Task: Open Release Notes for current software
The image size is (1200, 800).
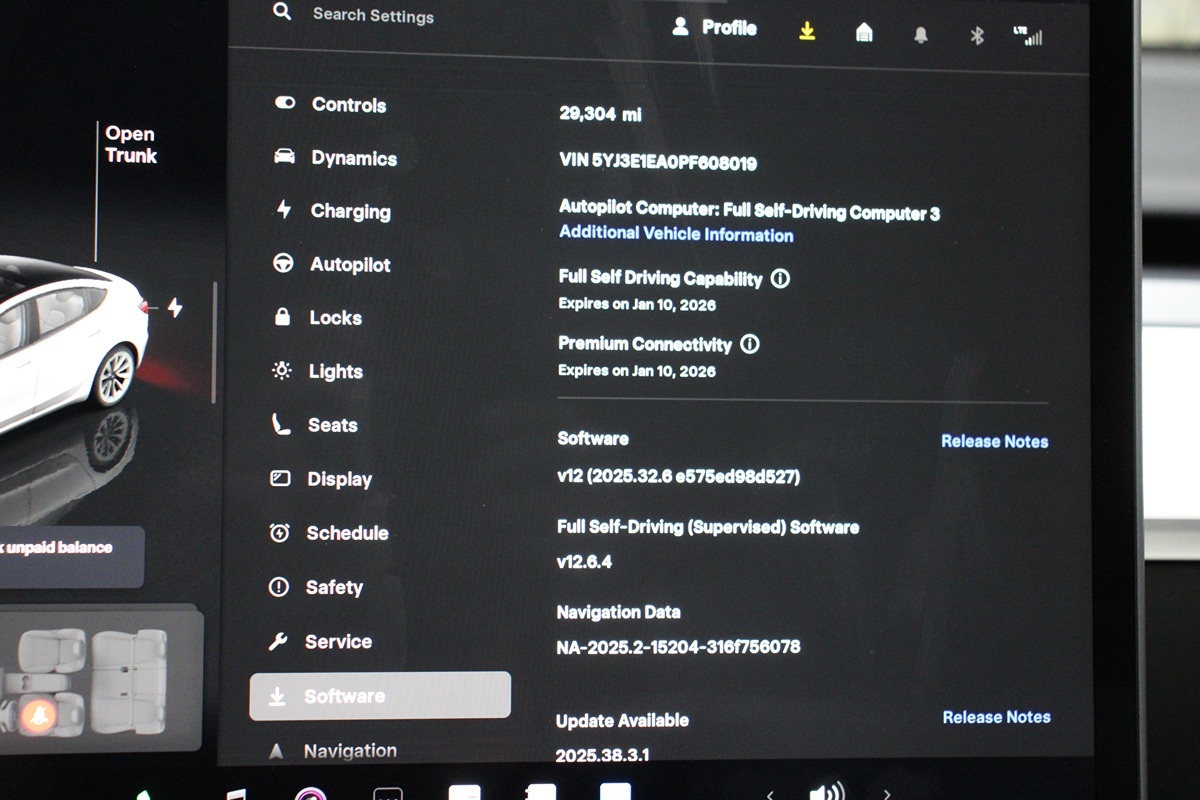Action: tap(994, 441)
